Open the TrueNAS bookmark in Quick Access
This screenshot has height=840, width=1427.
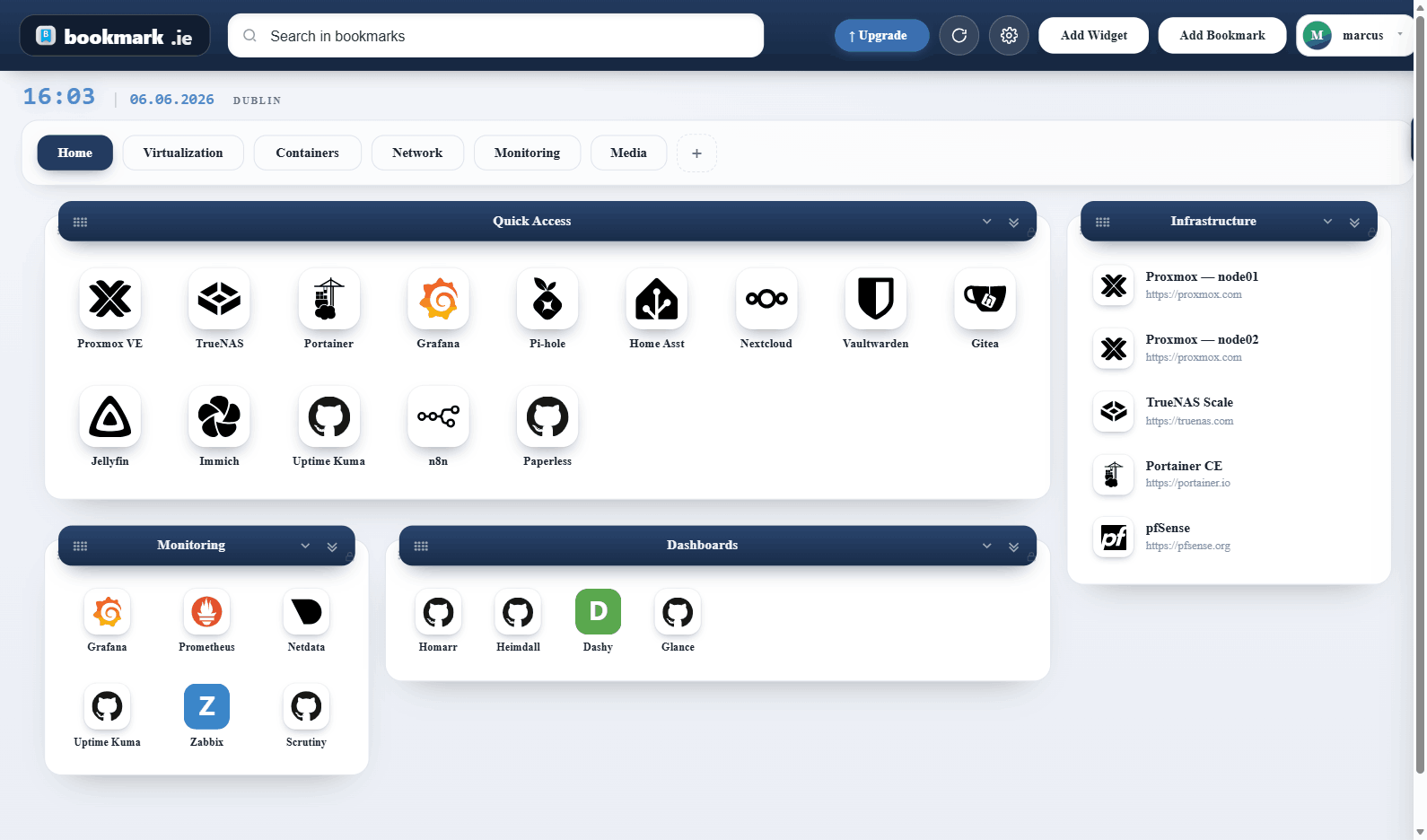[x=219, y=299]
